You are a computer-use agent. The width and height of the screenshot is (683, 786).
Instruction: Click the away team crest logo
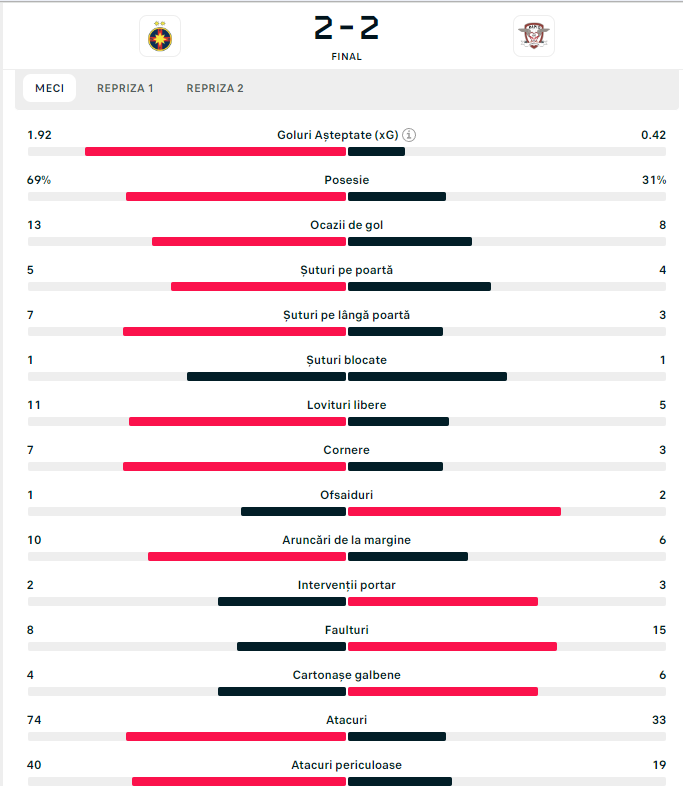point(534,36)
